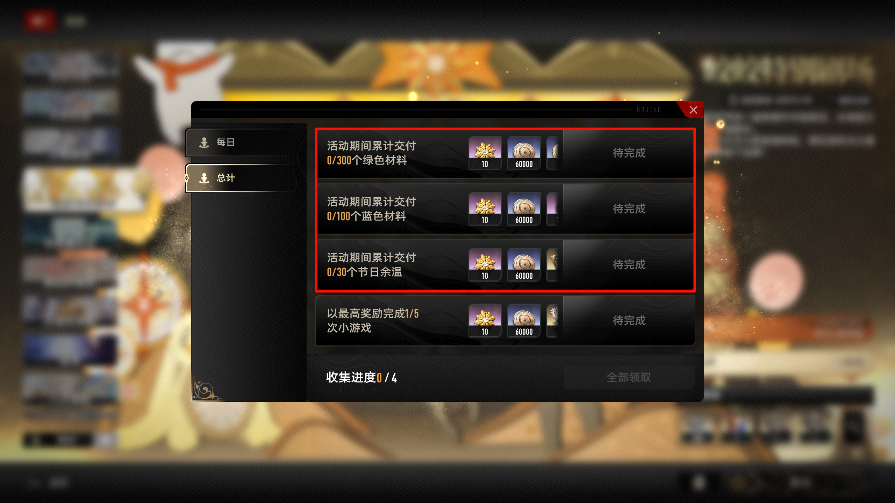Click 待完成 button for minigame task
Screen dimensions: 895x503
click(628, 320)
